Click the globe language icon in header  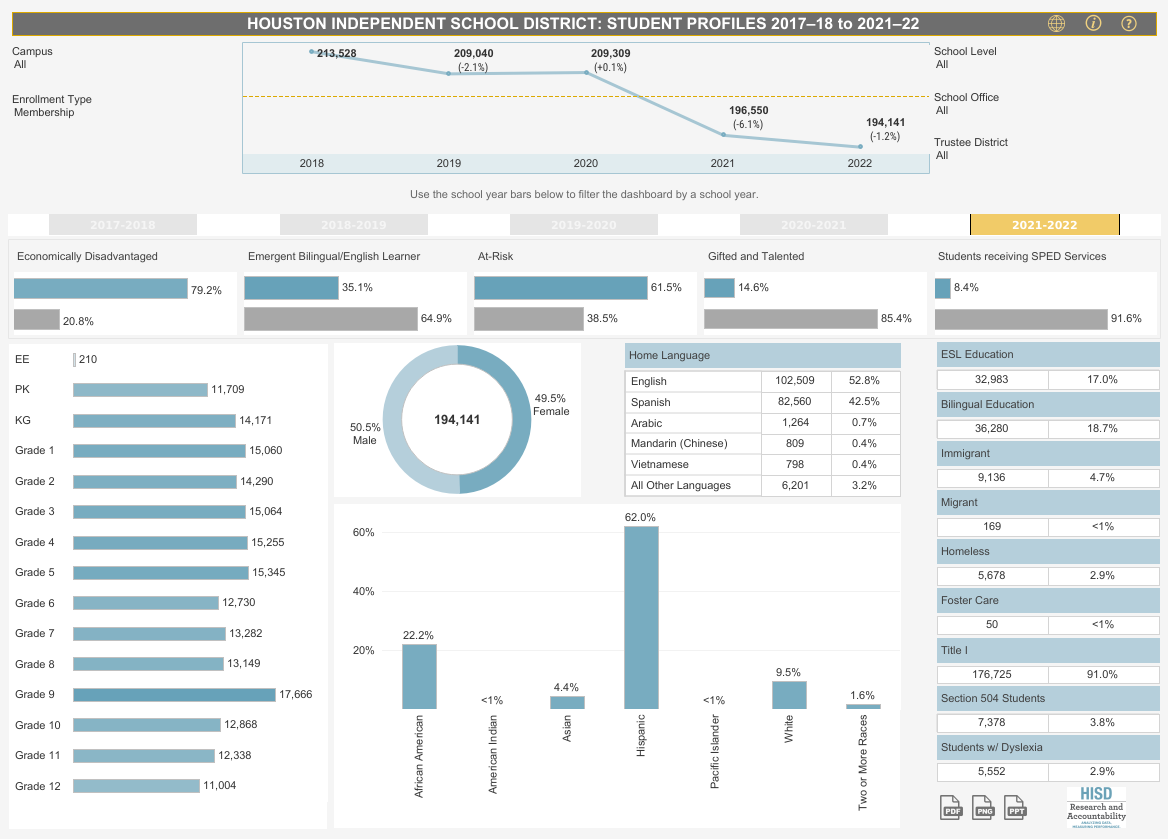[x=1056, y=23]
